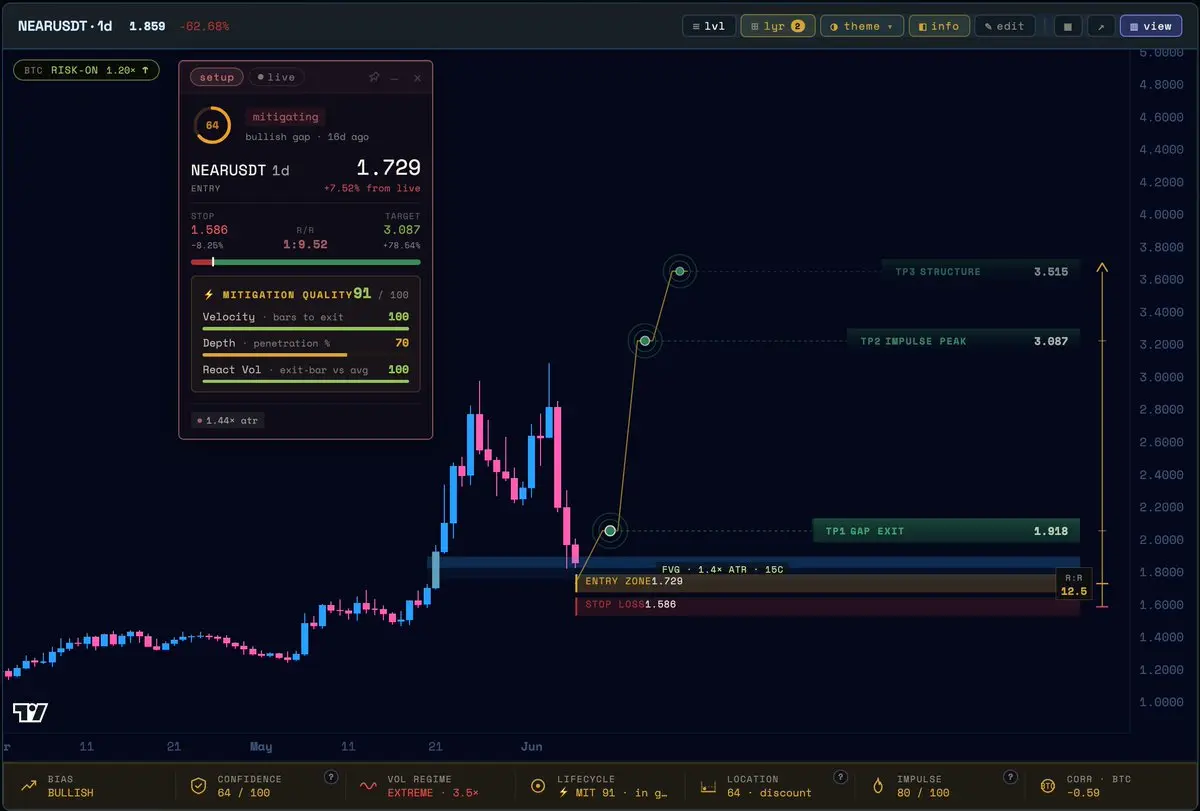
Task: Select the TP3 STRUCTURE 3.515 label
Action: point(981,271)
